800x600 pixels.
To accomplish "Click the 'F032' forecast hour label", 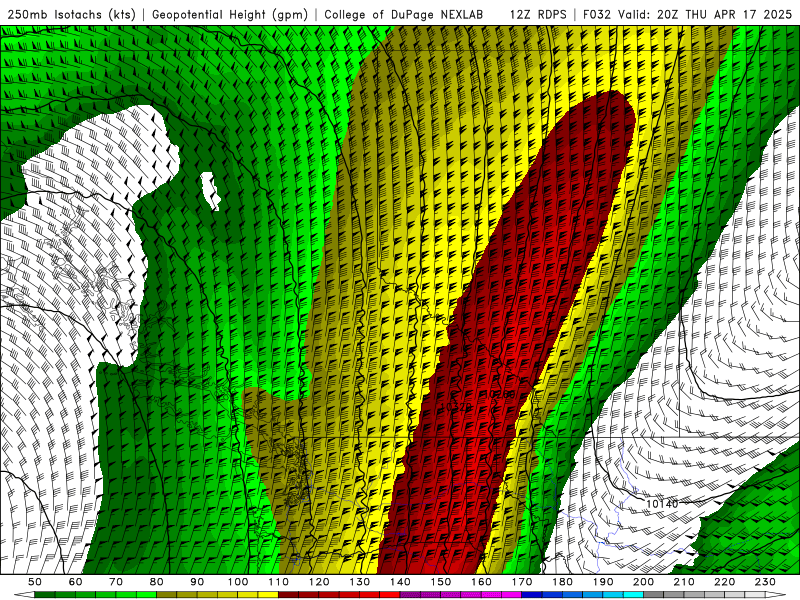I will [597, 14].
